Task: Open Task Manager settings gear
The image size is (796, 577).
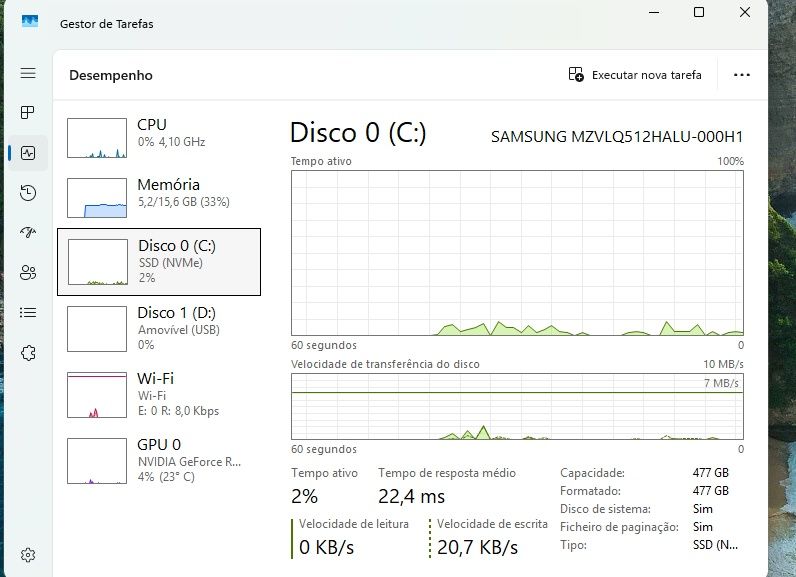Action: (x=28, y=555)
